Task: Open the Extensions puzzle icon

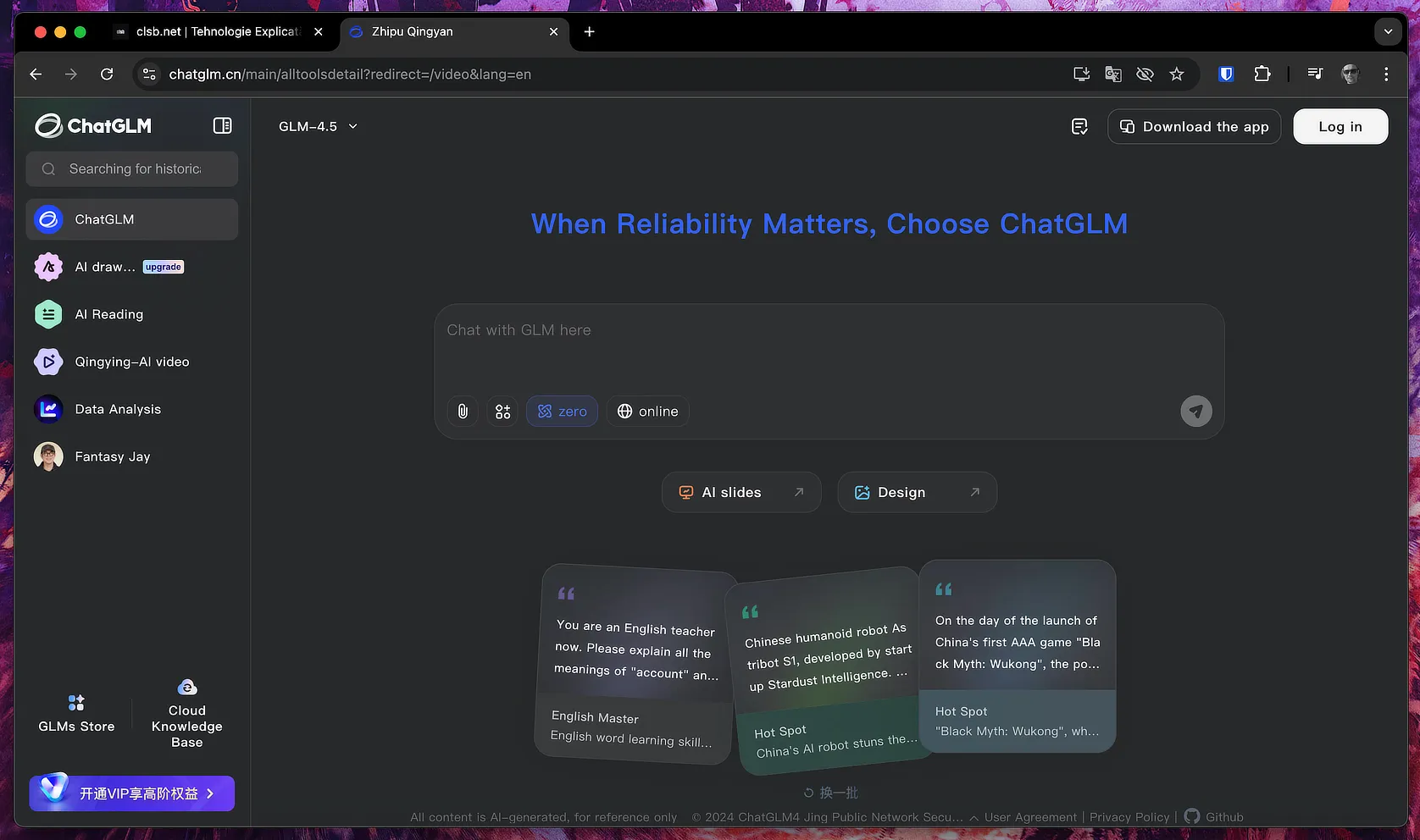Action: [1262, 75]
